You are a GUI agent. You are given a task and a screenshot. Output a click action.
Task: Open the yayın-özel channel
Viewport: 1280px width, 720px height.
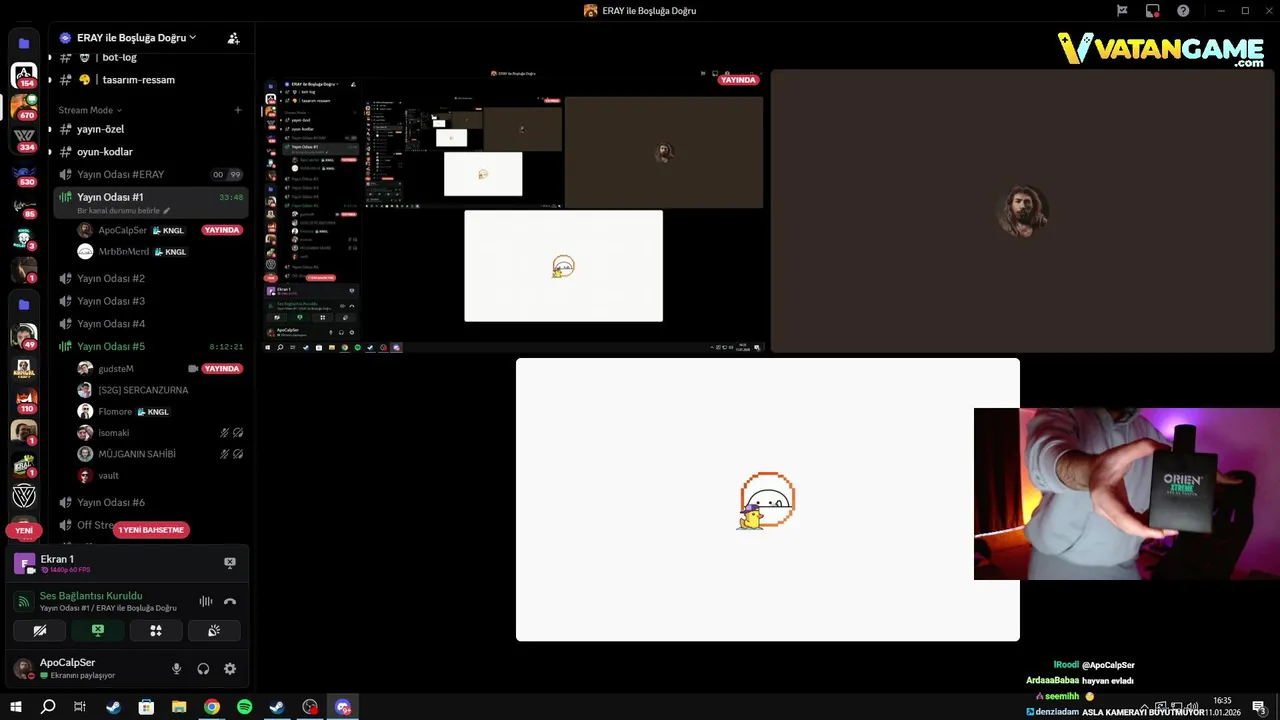[150, 129]
